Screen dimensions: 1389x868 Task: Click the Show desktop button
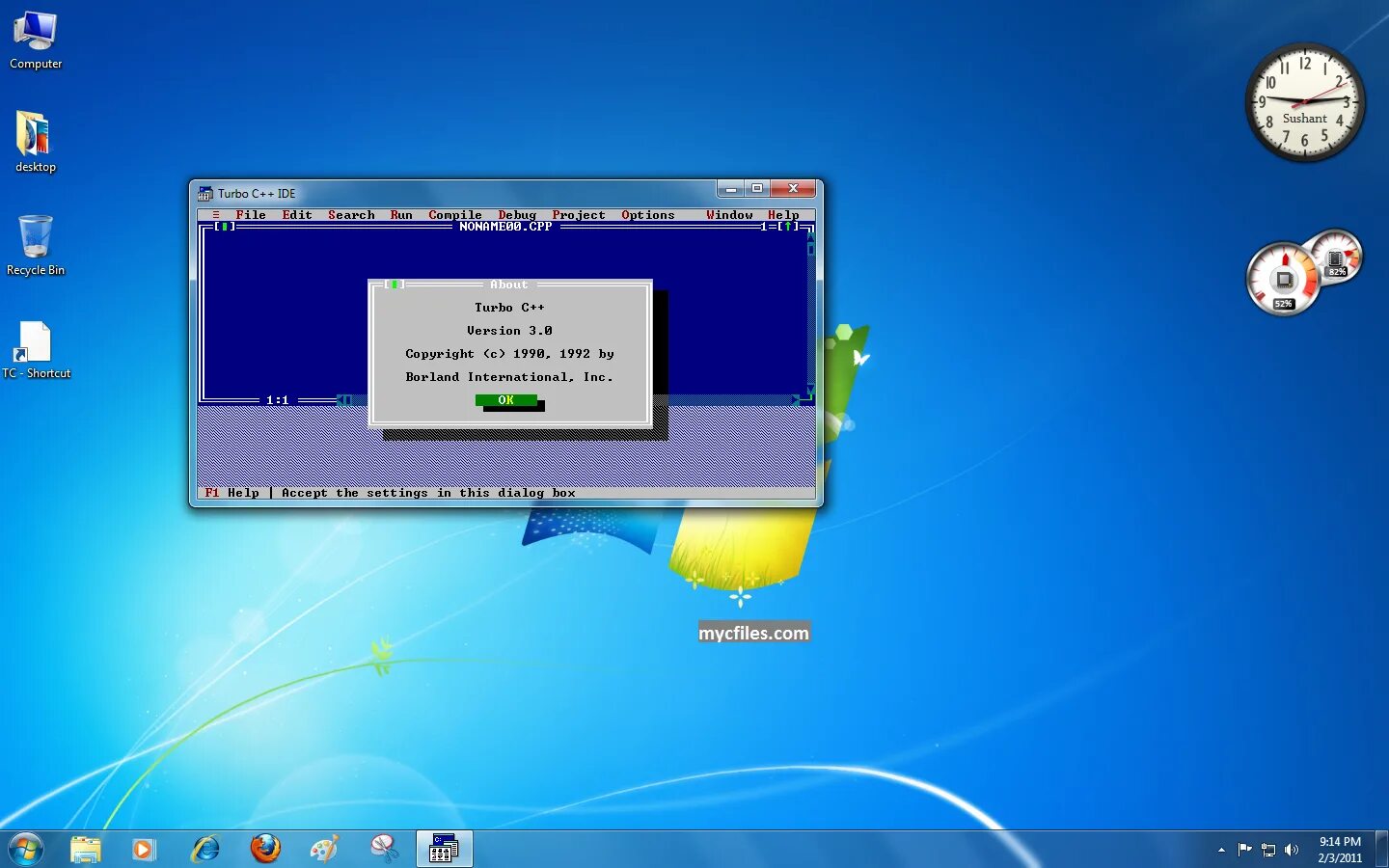click(1381, 849)
